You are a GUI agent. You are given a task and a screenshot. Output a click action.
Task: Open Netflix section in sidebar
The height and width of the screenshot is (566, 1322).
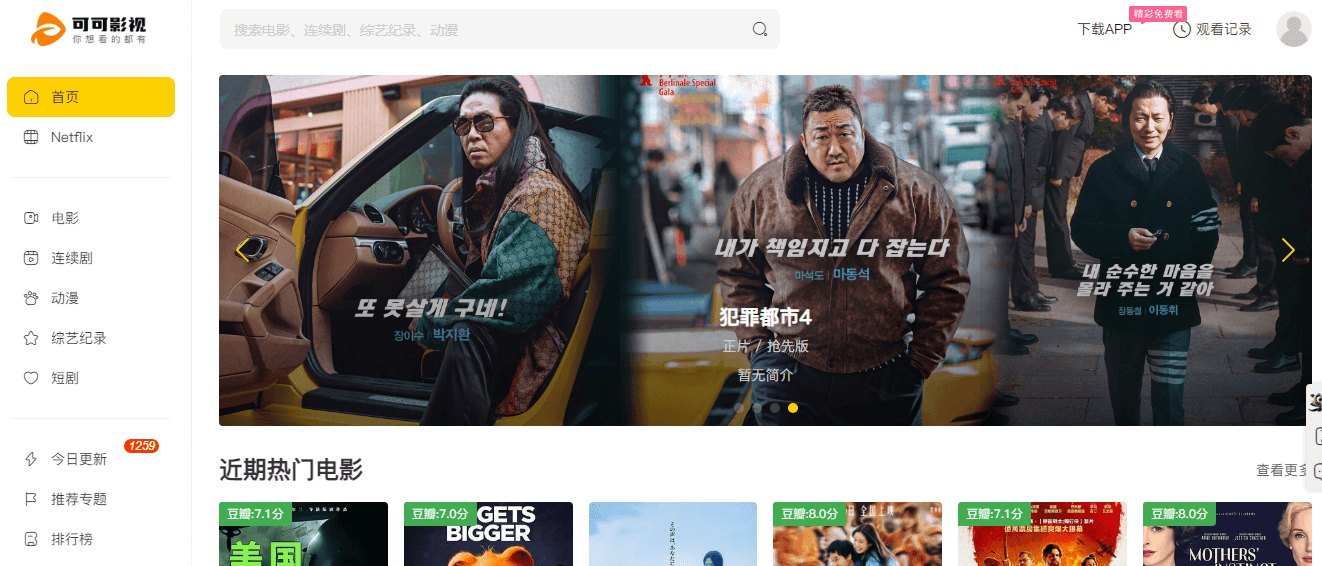(x=72, y=137)
